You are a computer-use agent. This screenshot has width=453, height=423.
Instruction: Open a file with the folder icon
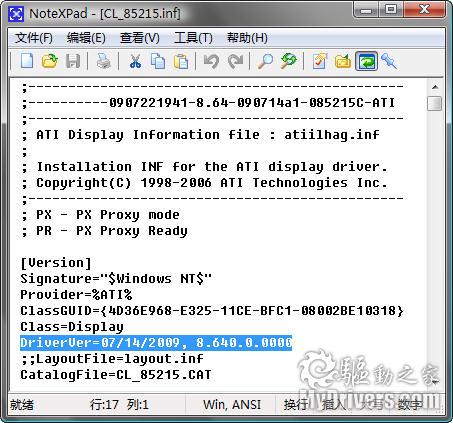50,61
